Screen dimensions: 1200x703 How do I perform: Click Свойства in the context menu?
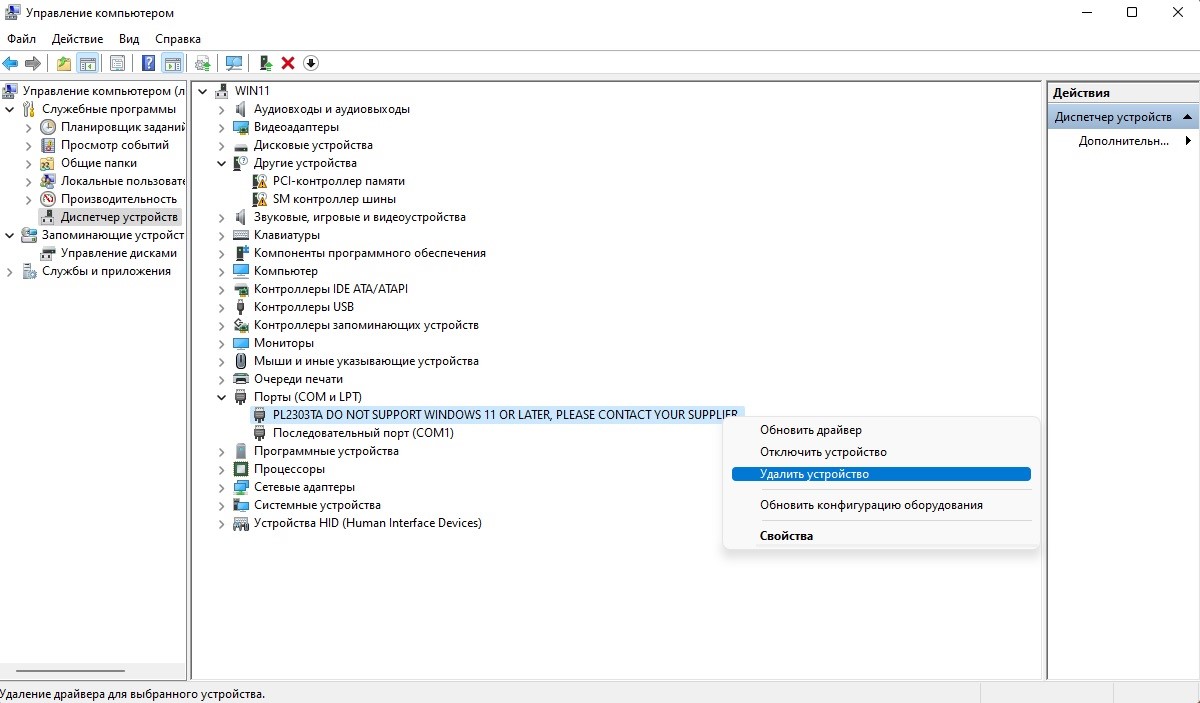click(x=786, y=536)
